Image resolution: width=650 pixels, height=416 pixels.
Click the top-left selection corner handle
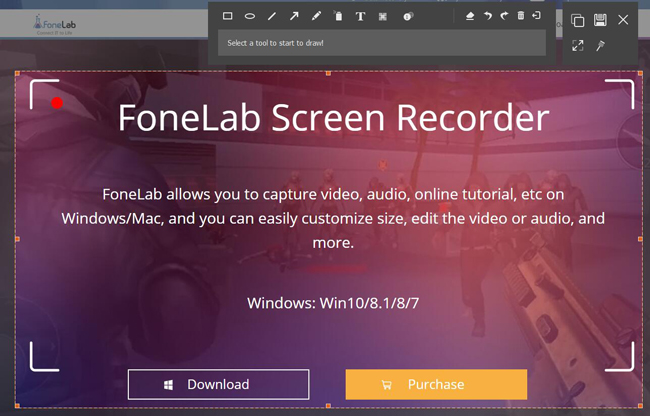point(17,73)
